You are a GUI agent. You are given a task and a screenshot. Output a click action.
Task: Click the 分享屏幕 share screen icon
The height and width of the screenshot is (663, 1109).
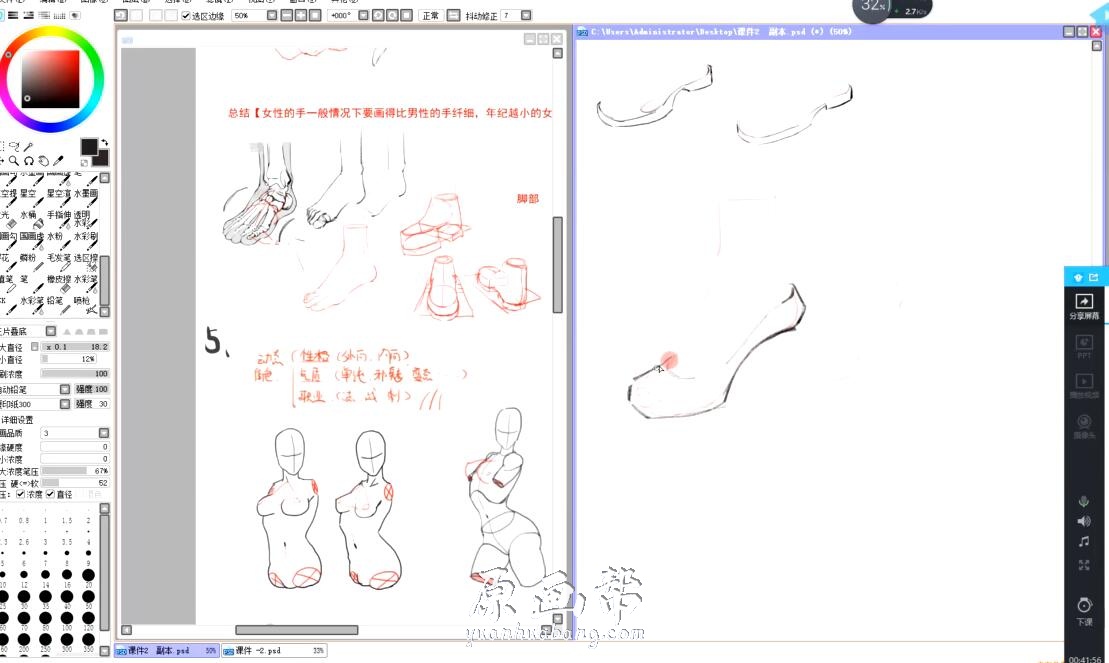click(x=1084, y=306)
